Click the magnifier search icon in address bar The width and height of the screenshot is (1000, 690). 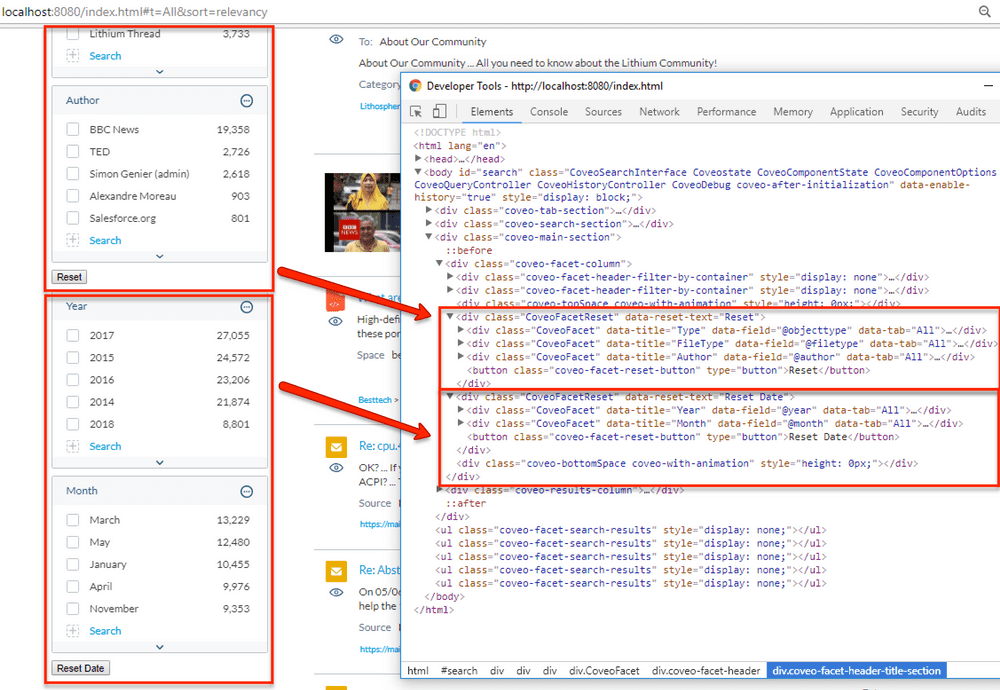984,11
